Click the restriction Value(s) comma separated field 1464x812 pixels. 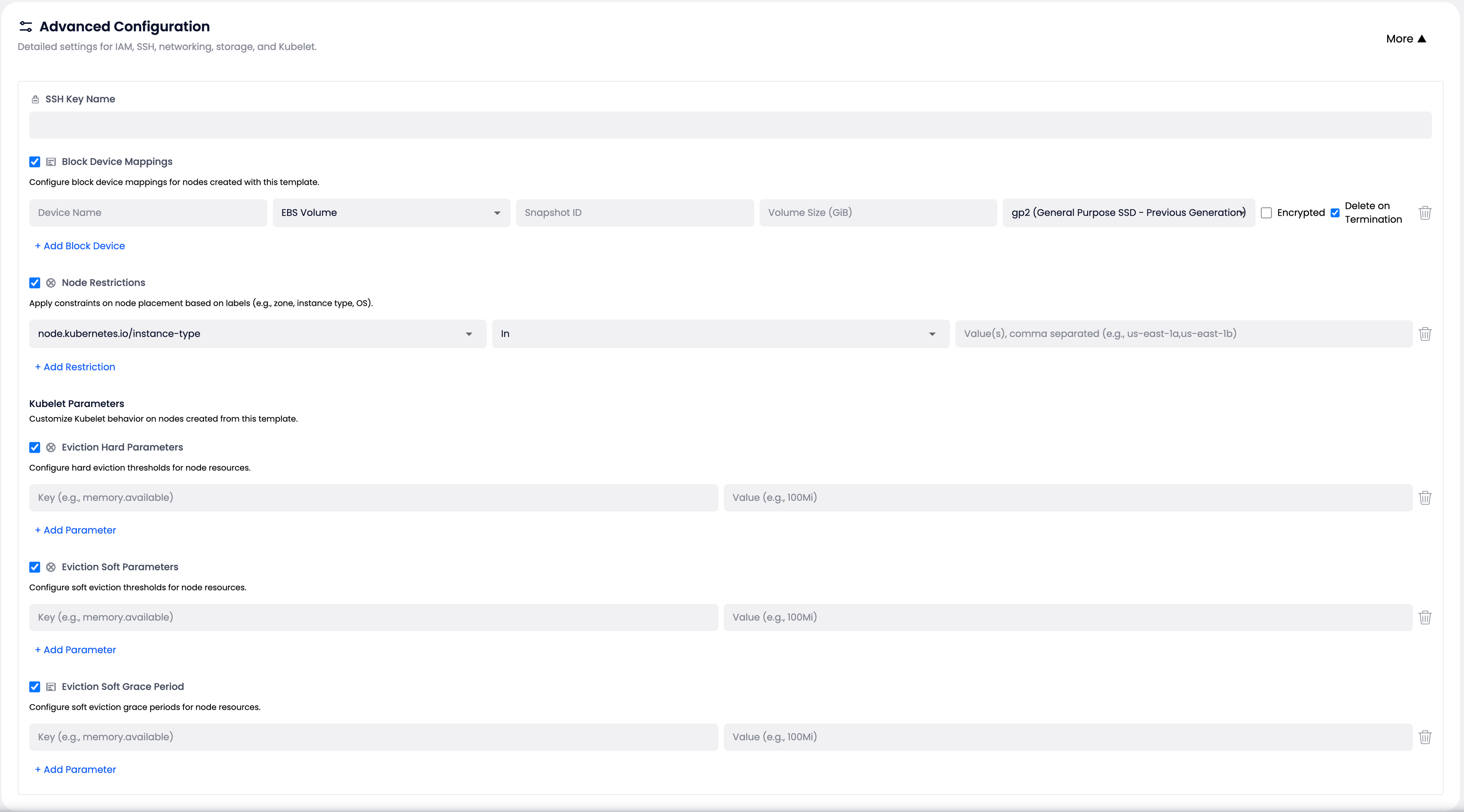pyautogui.click(x=1184, y=334)
